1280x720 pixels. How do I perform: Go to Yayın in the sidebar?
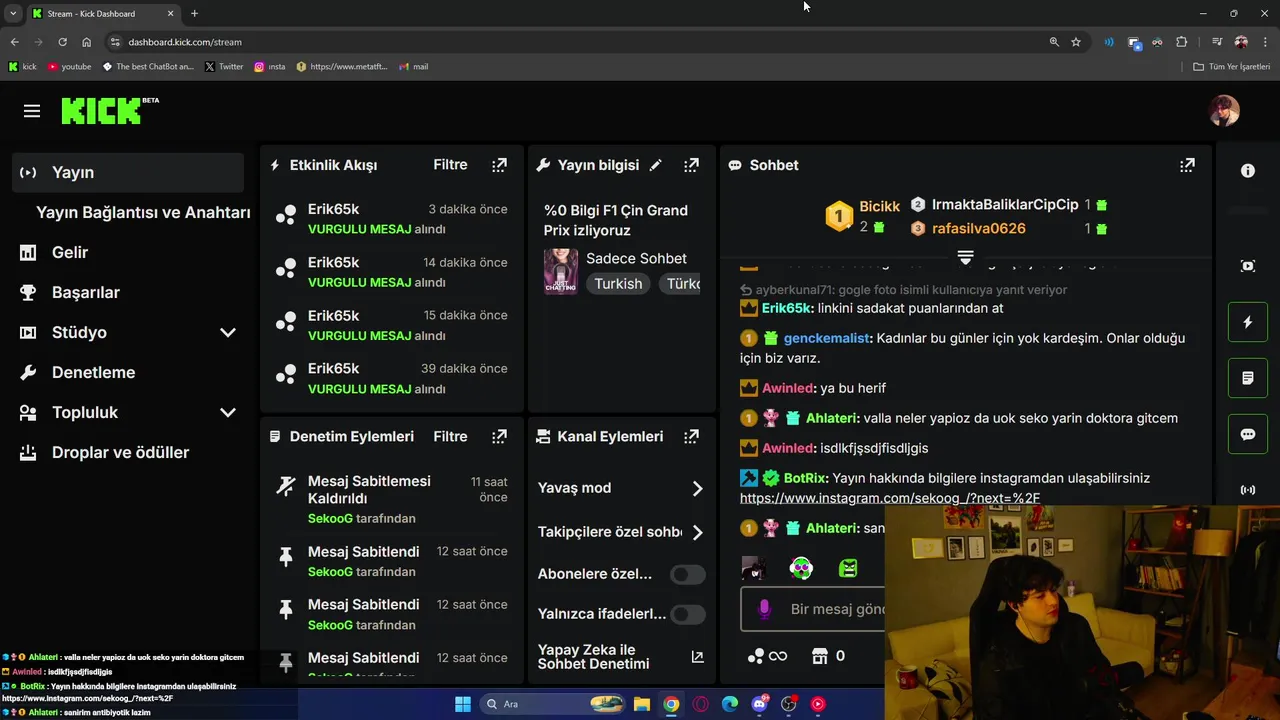128,172
